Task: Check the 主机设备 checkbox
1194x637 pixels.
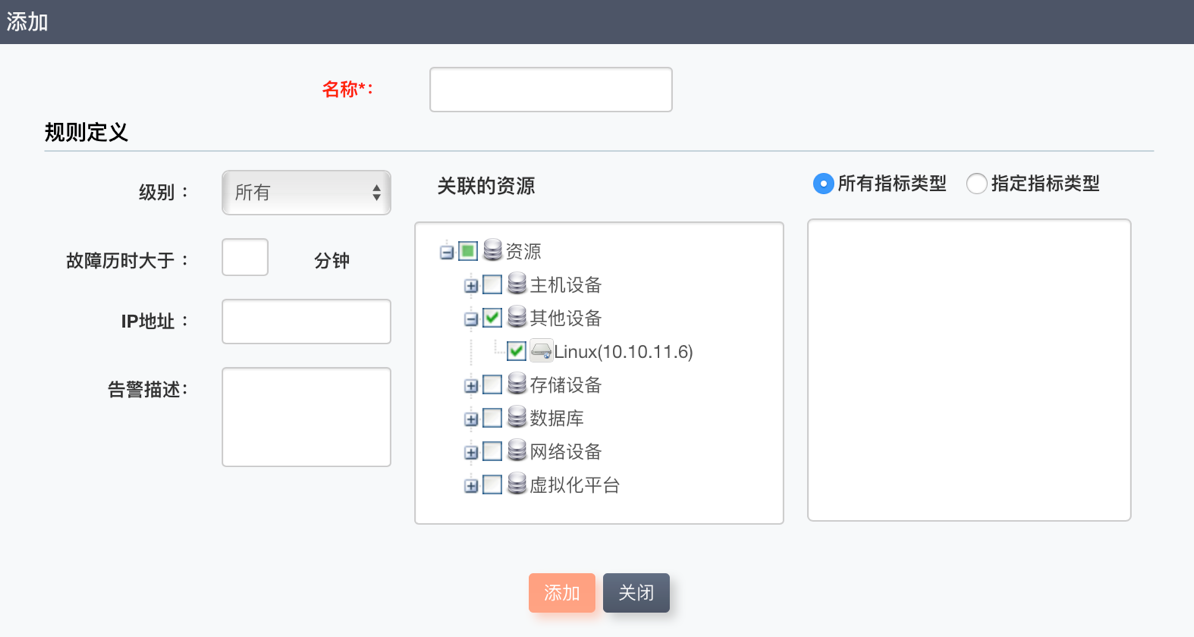Action: (492, 285)
